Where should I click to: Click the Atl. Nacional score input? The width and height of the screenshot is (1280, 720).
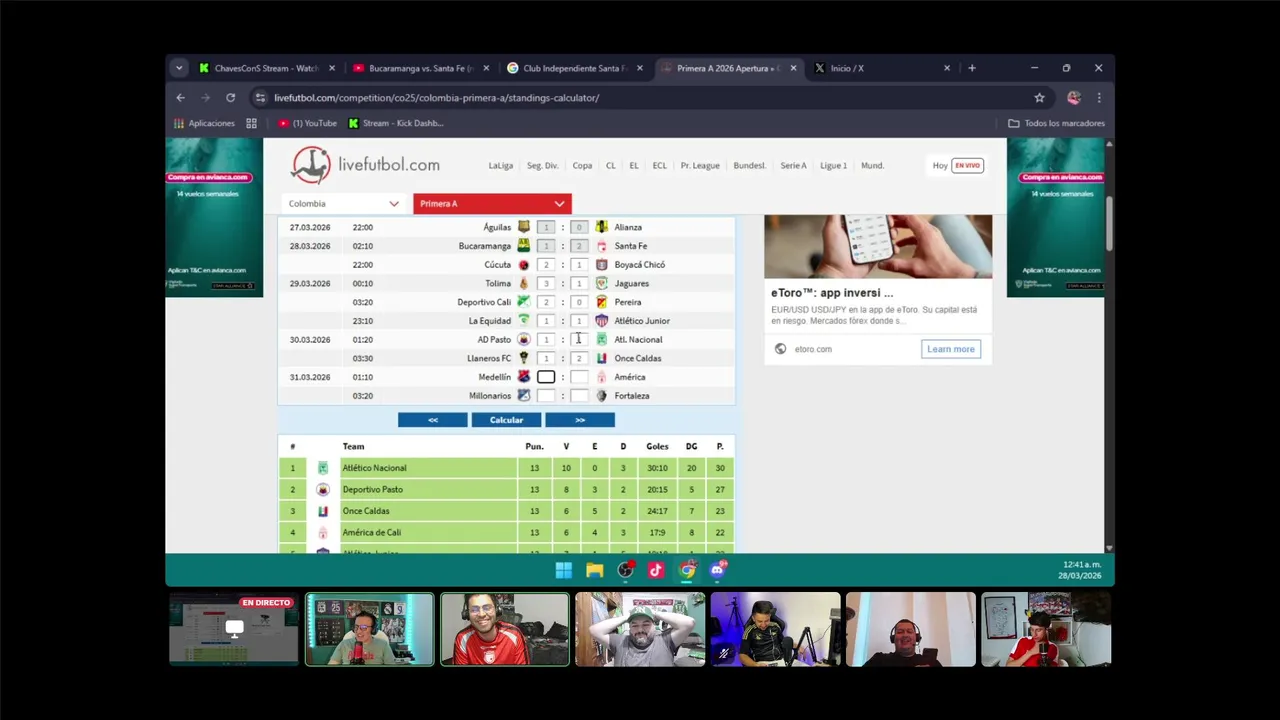click(579, 340)
